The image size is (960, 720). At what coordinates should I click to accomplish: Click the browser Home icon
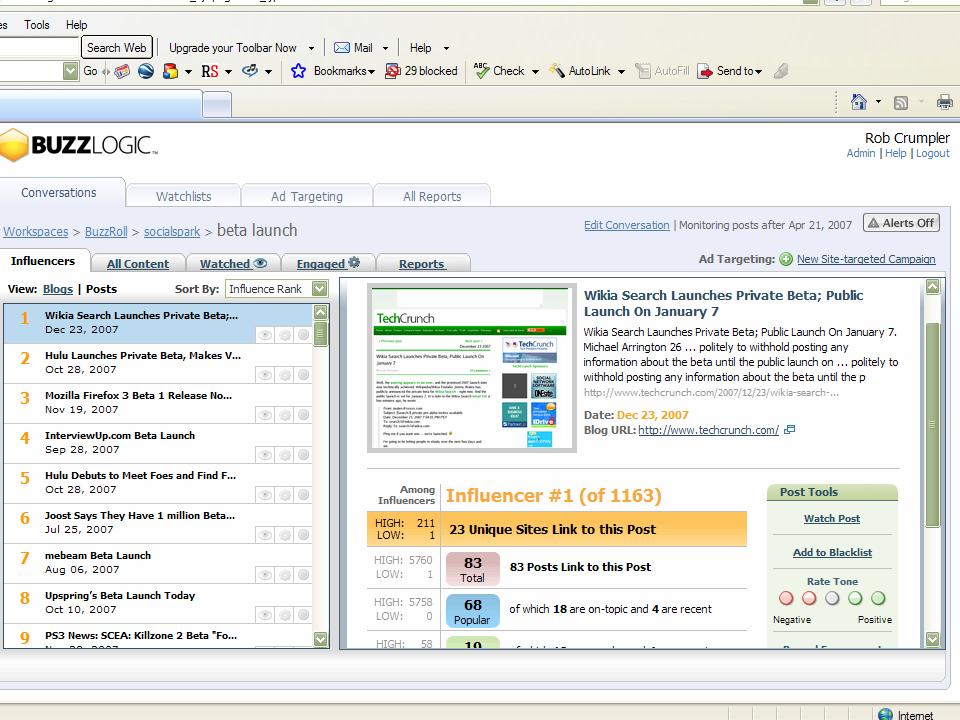click(858, 102)
